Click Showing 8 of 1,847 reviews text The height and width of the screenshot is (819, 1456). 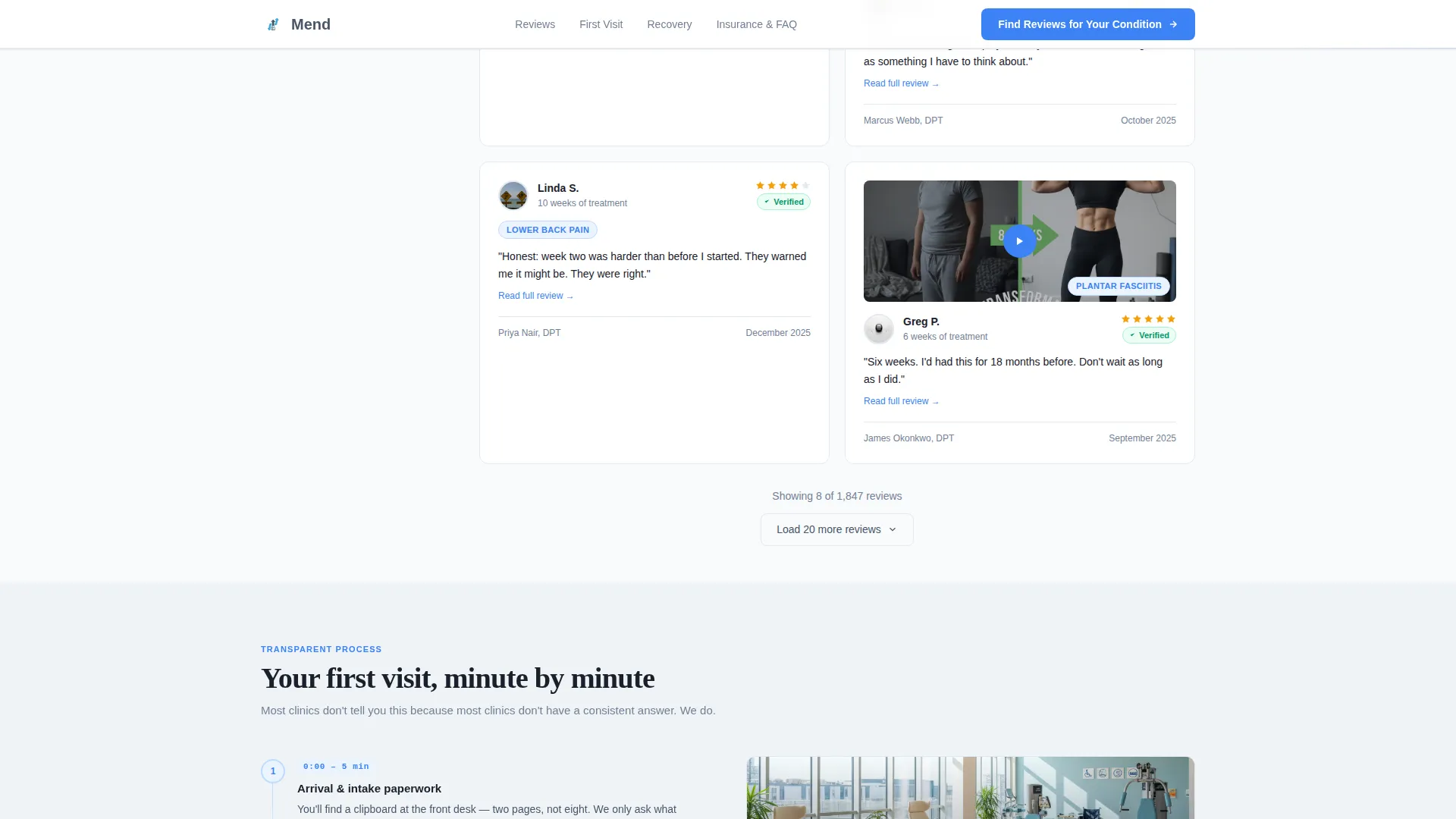point(836,496)
